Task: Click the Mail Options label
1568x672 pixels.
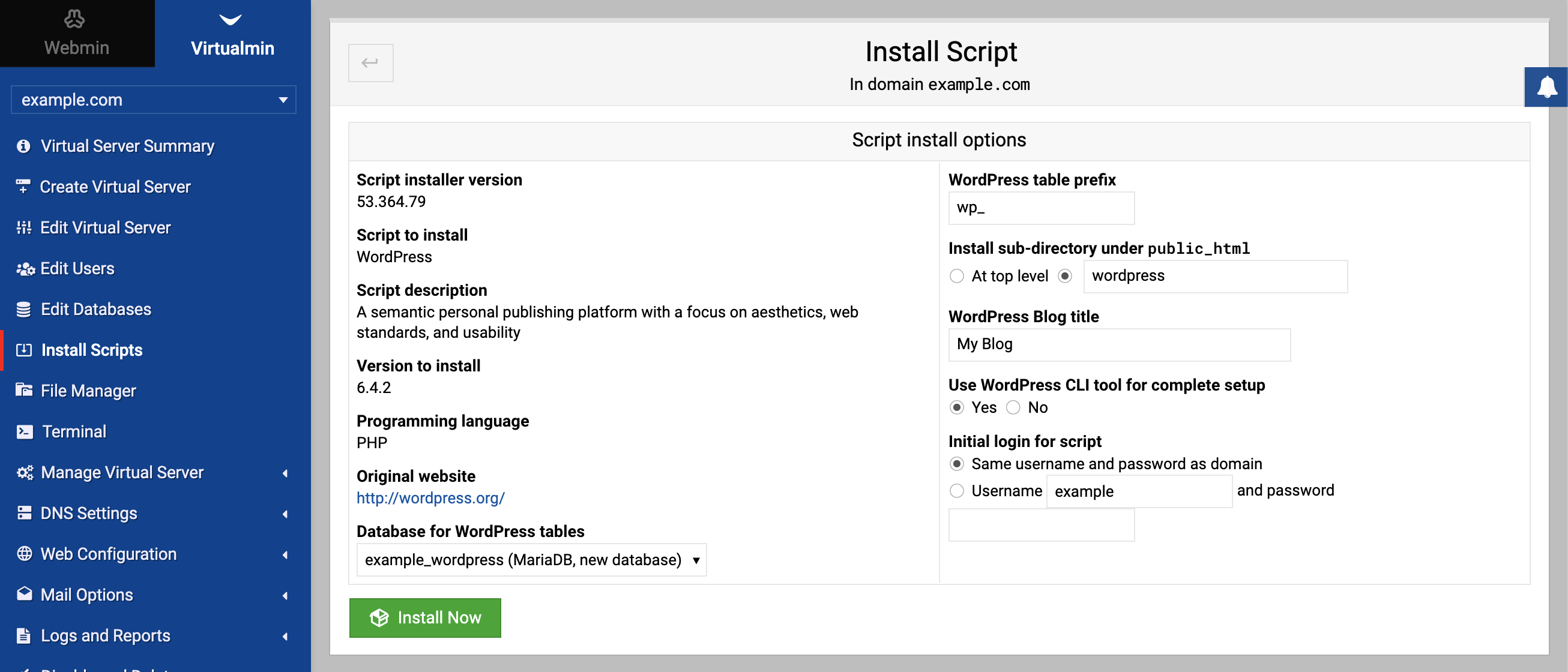Action: click(86, 594)
